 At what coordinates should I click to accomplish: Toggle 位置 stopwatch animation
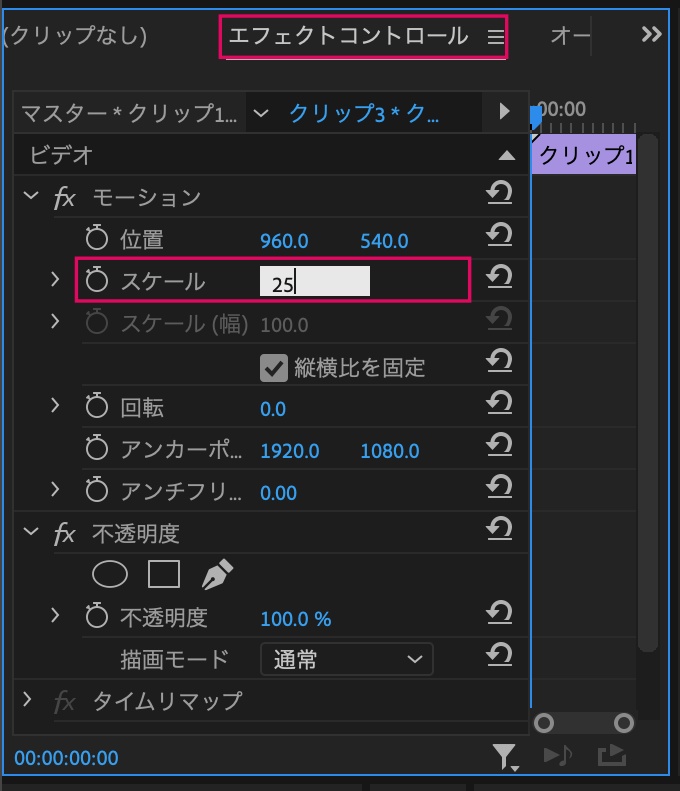point(96,238)
